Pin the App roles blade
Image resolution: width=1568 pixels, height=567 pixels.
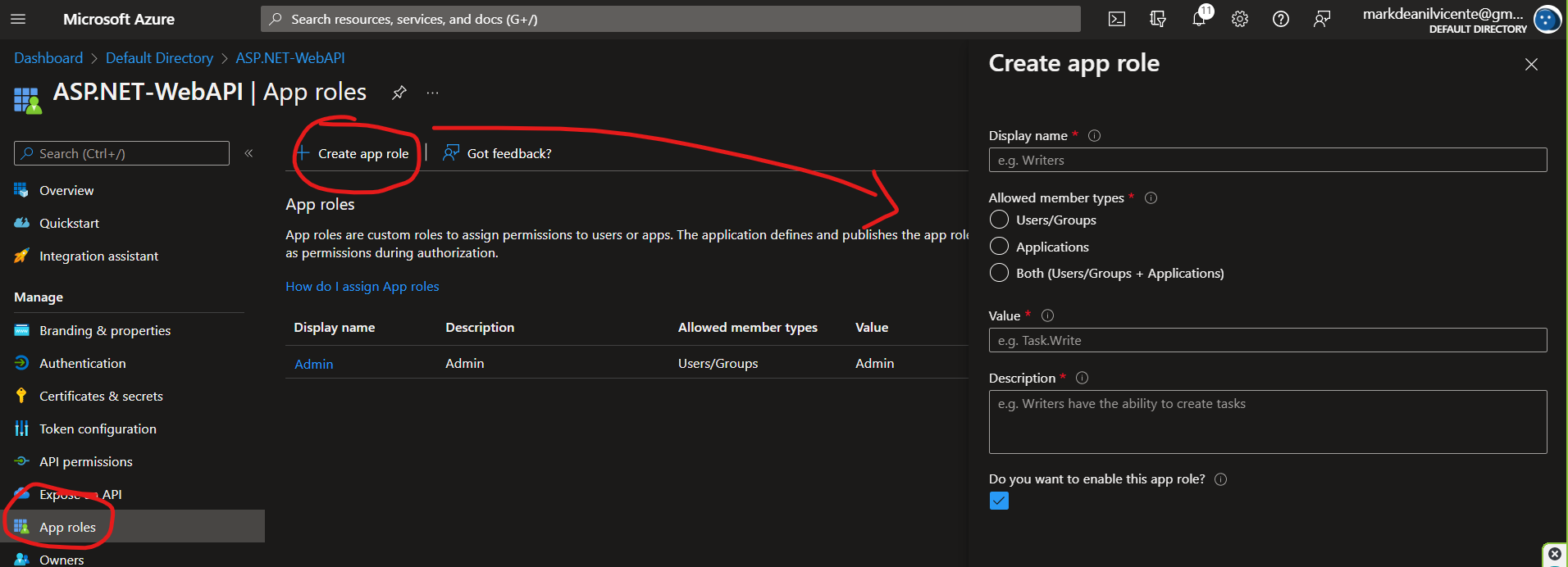[399, 93]
